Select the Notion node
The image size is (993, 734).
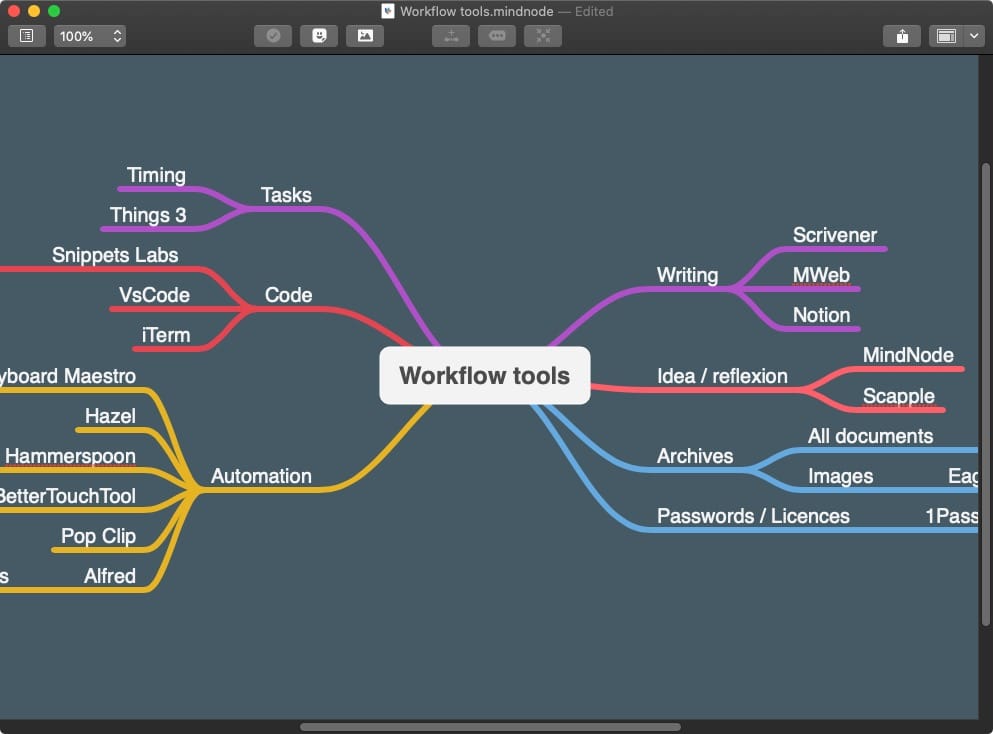coord(821,315)
